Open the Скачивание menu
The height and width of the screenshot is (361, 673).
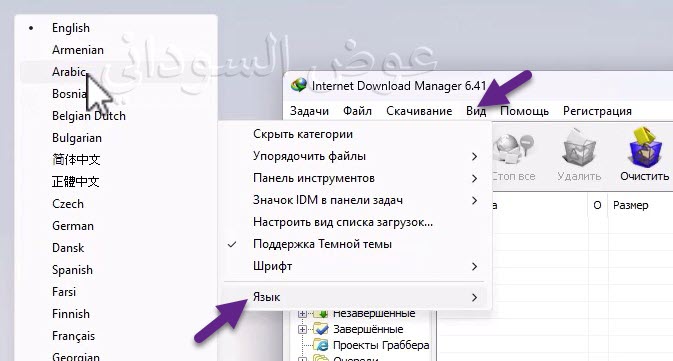point(419,111)
